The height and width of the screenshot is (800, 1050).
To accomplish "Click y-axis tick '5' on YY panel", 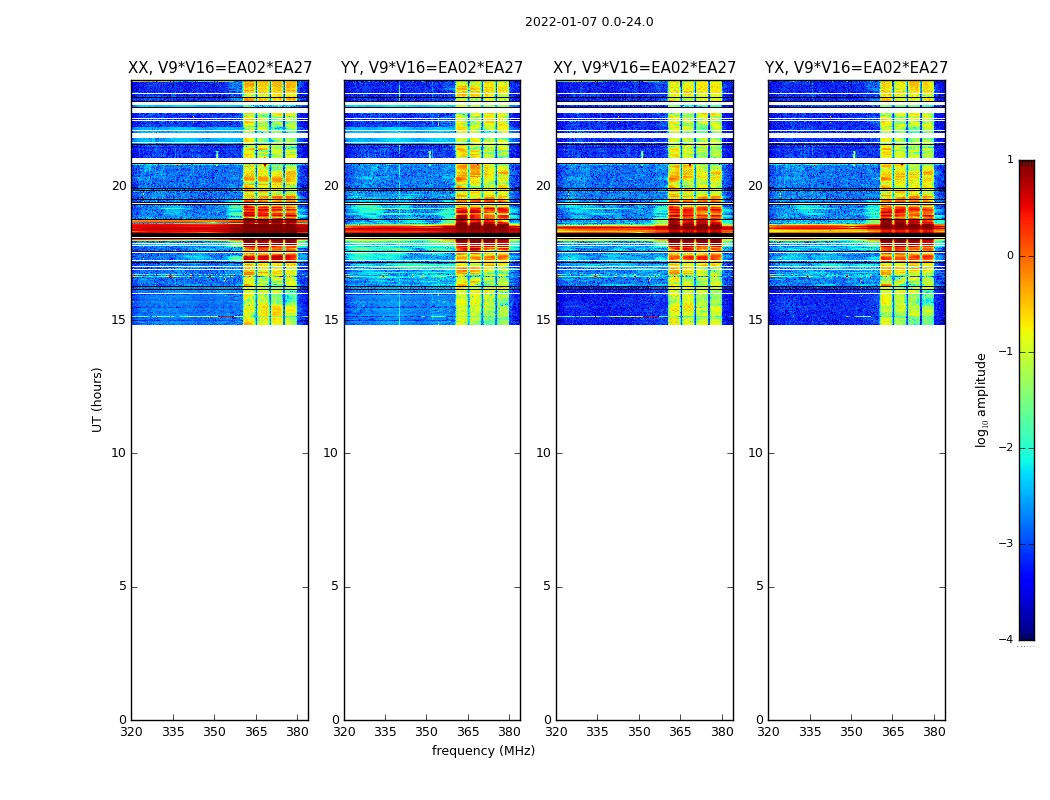I will click(x=335, y=586).
